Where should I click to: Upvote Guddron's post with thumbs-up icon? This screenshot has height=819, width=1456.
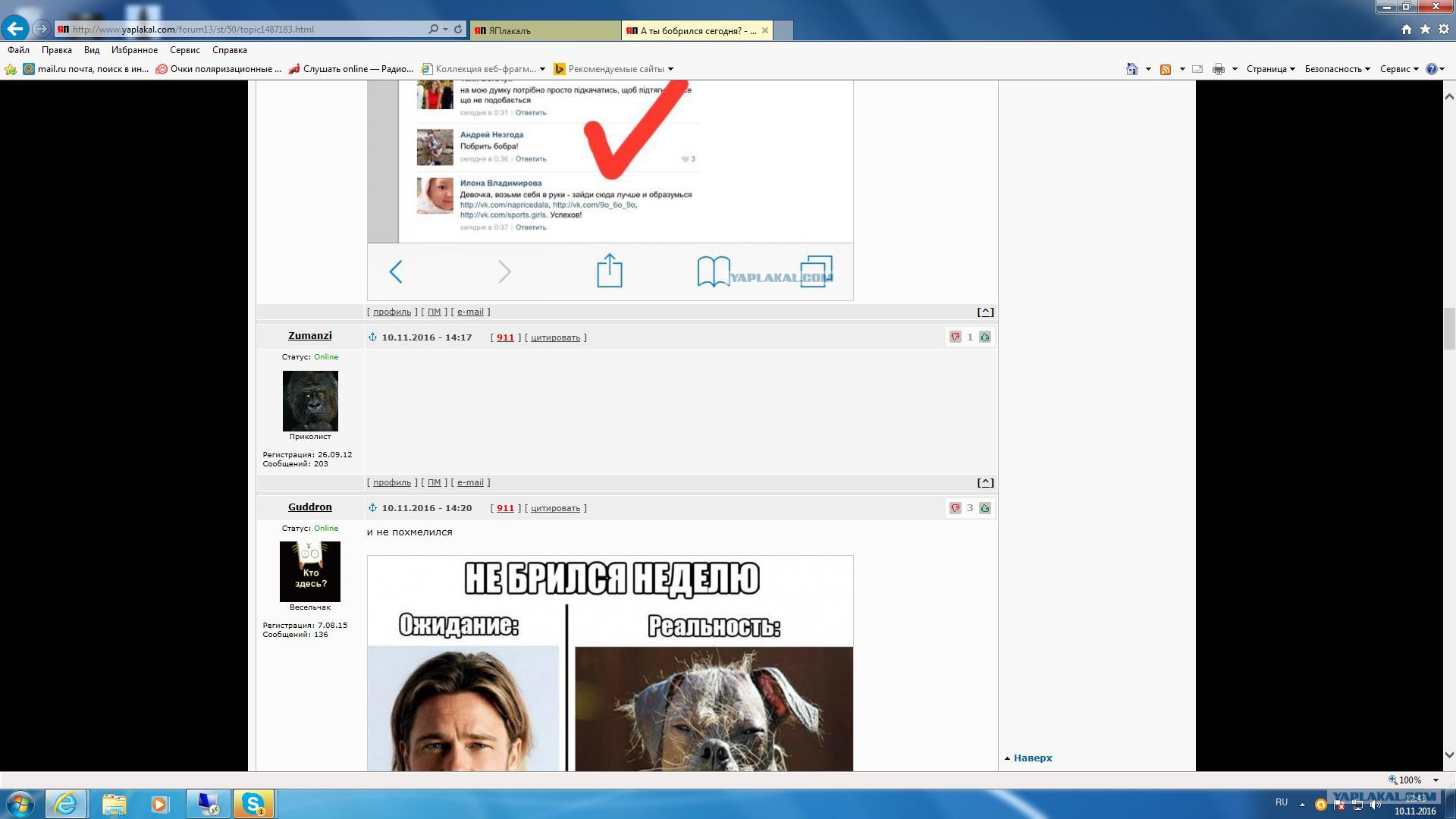tap(984, 508)
